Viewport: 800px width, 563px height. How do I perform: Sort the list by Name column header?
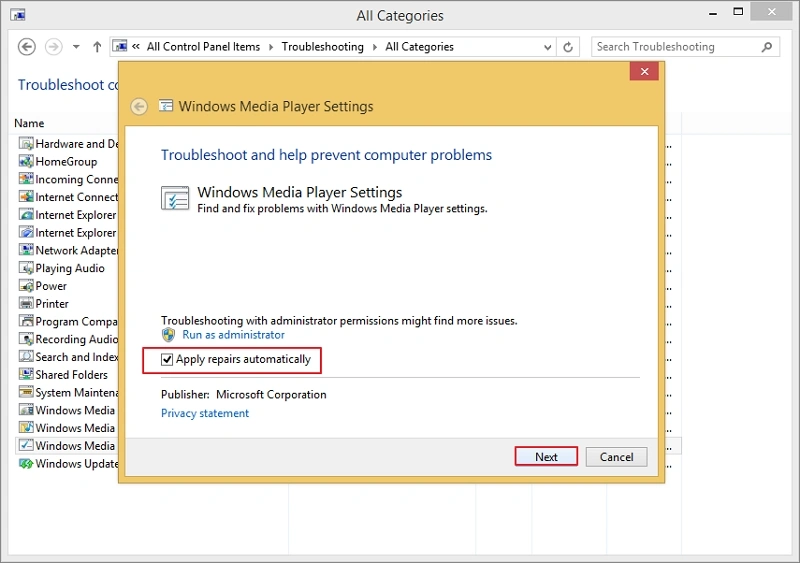tap(29, 123)
